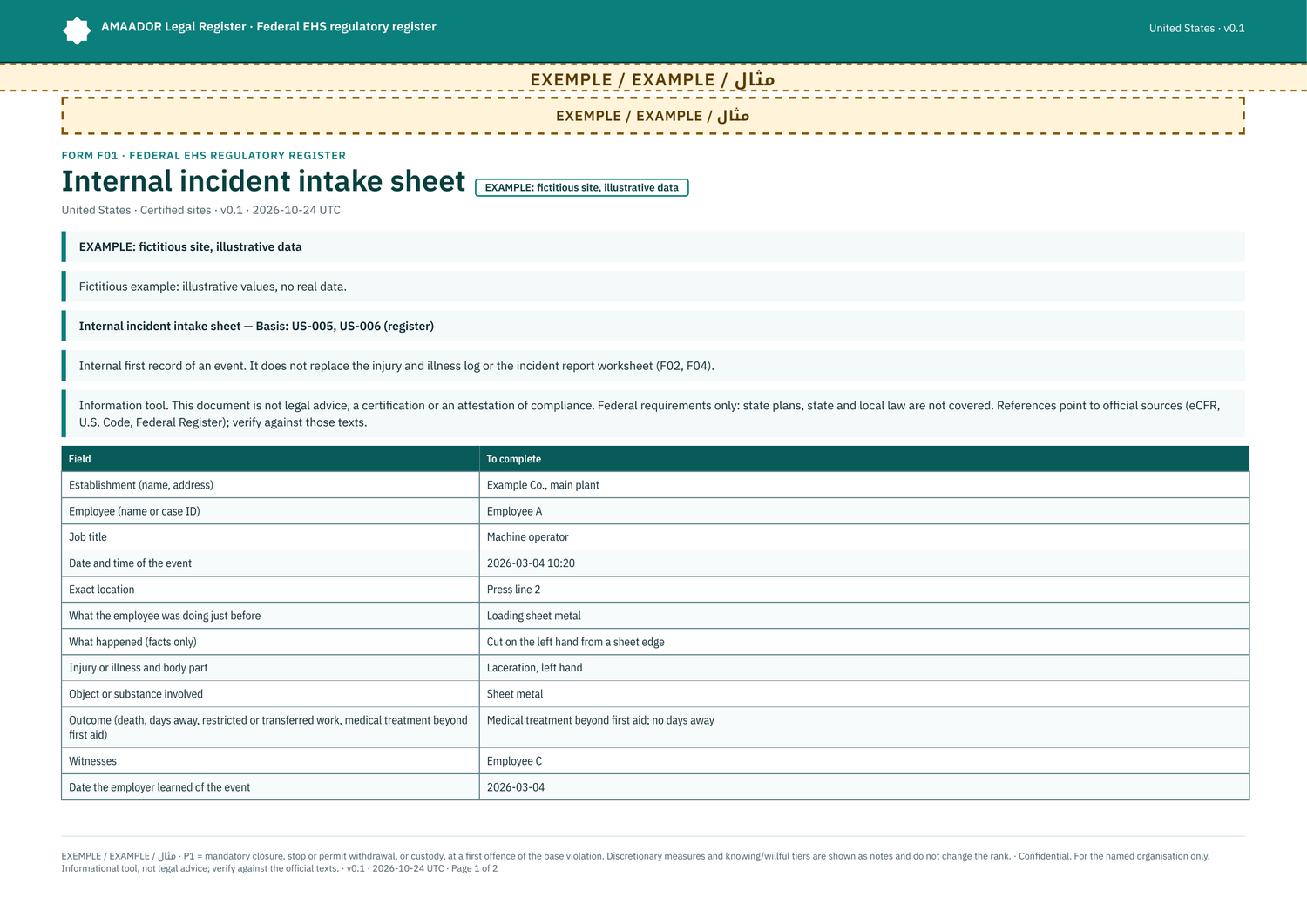Click the "FORM F01 · FEDERAL EHS REGULATORY REGISTER" line

204,155
